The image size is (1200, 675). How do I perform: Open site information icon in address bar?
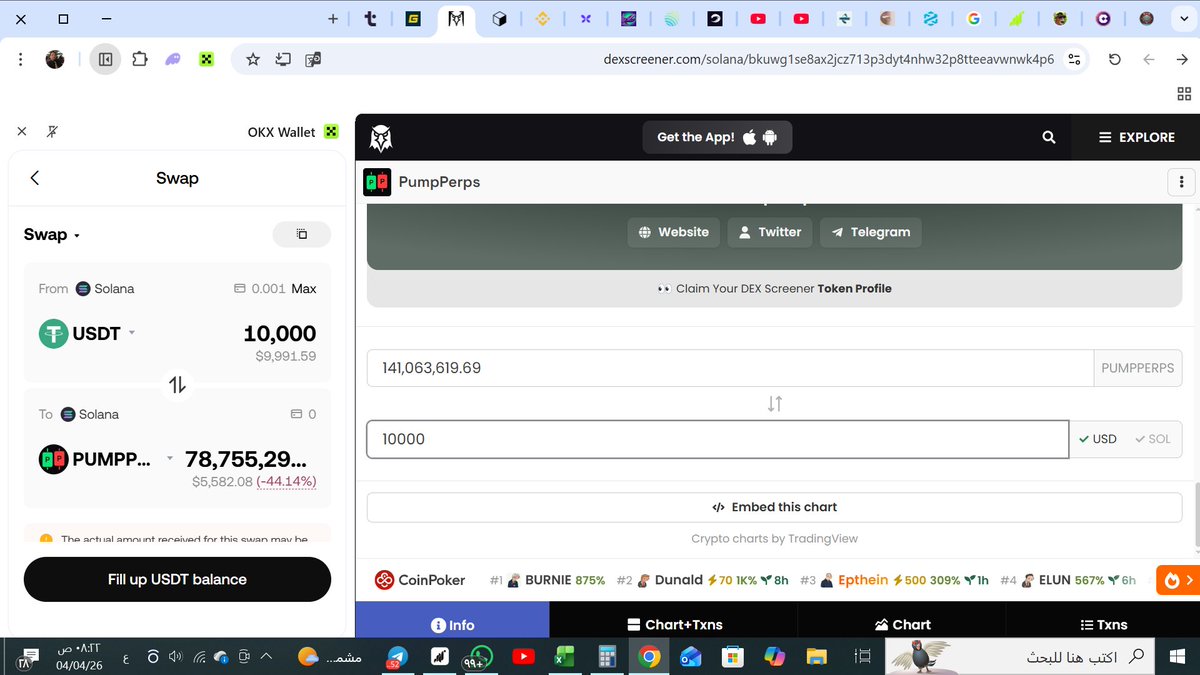tap(1075, 60)
